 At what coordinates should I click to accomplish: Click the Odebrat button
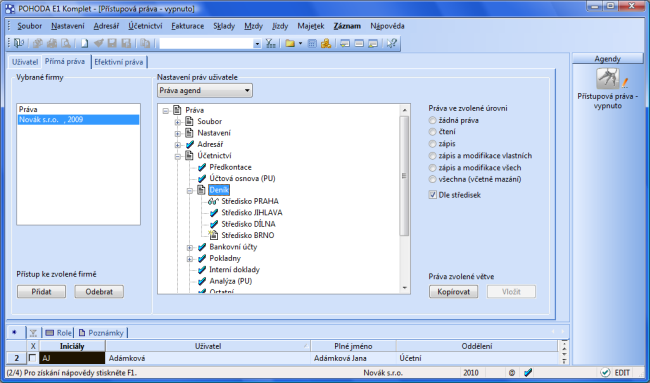click(99, 291)
